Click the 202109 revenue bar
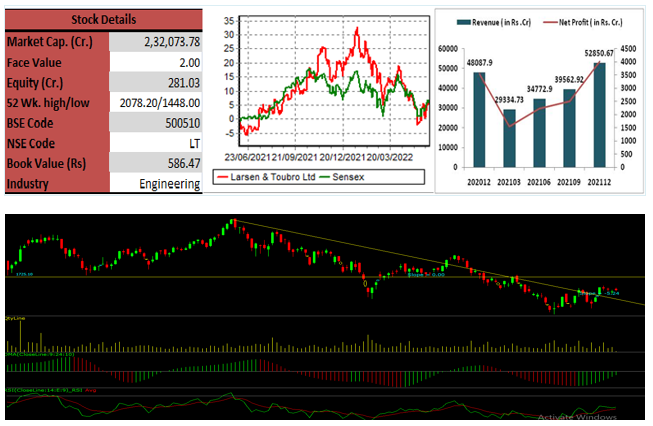The height and width of the screenshot is (426, 653). [569, 128]
